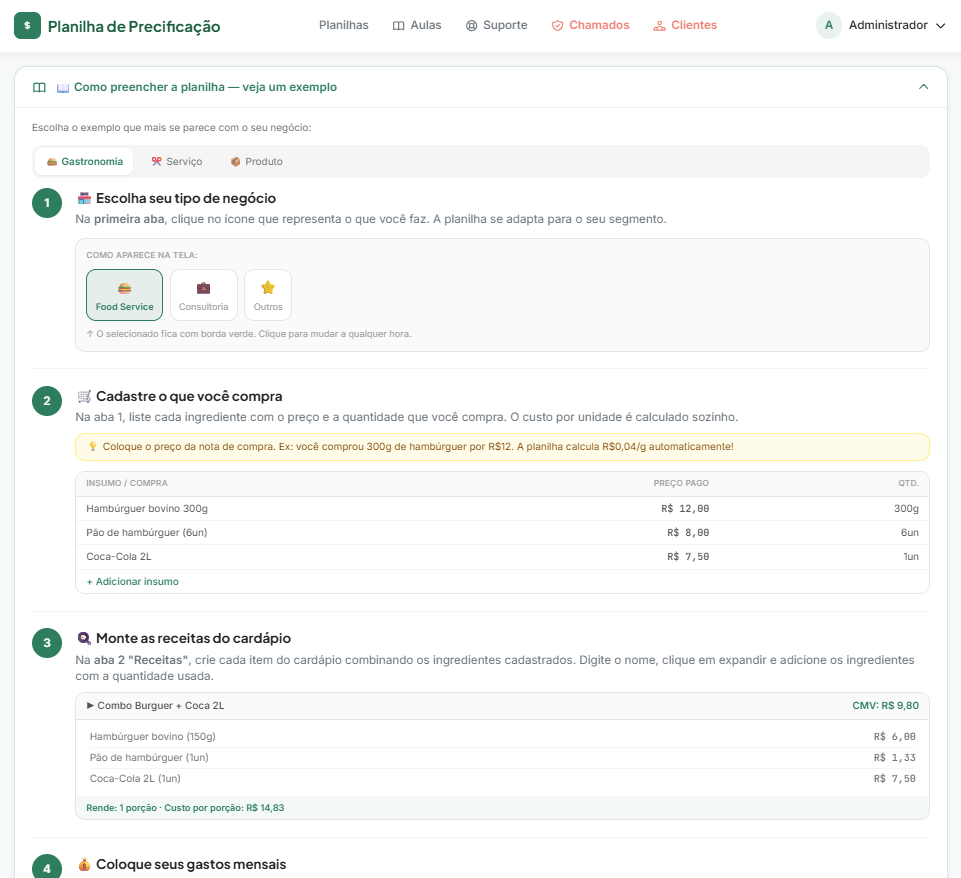Open Clientes in the navigation

coord(685,25)
